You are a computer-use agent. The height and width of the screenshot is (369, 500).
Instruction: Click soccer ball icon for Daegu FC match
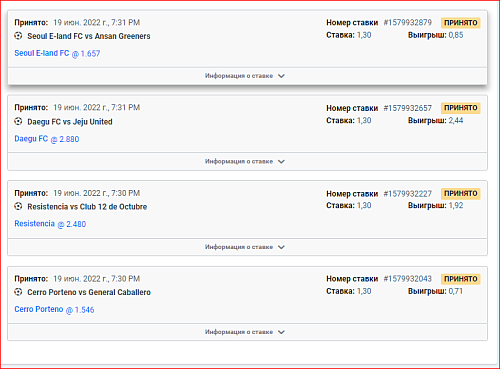[x=18, y=121]
